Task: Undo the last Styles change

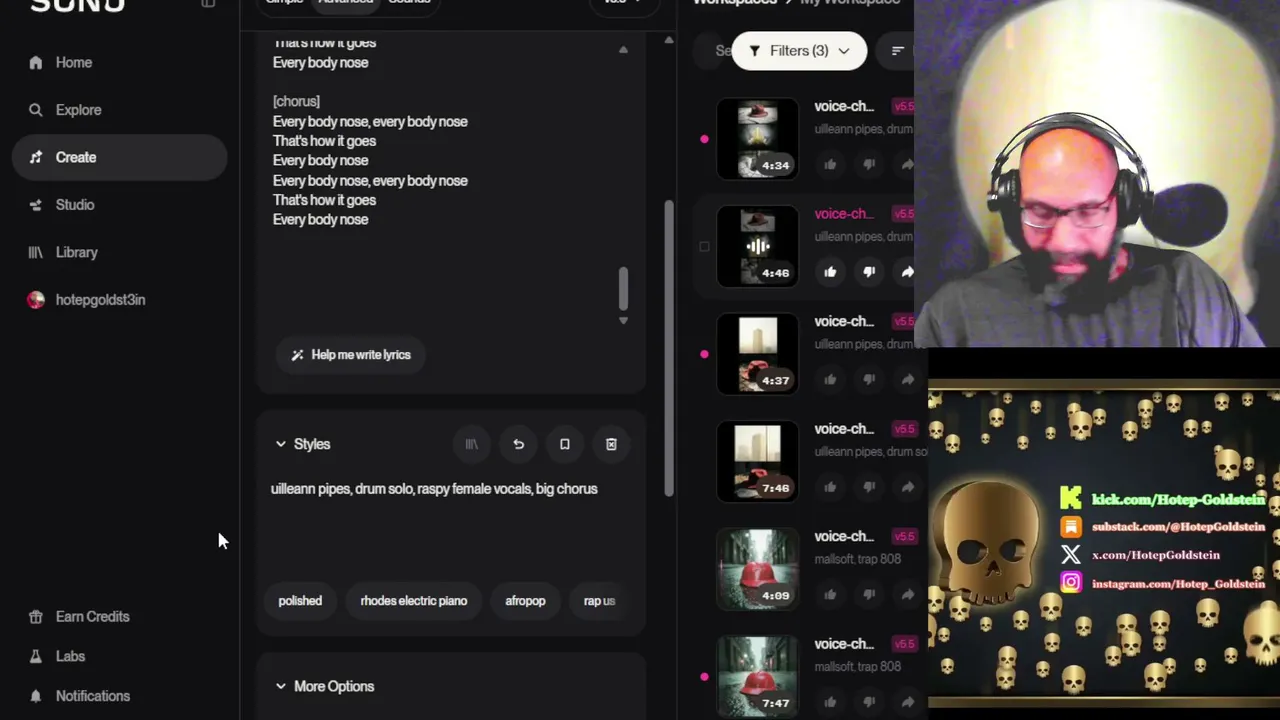Action: pos(518,444)
